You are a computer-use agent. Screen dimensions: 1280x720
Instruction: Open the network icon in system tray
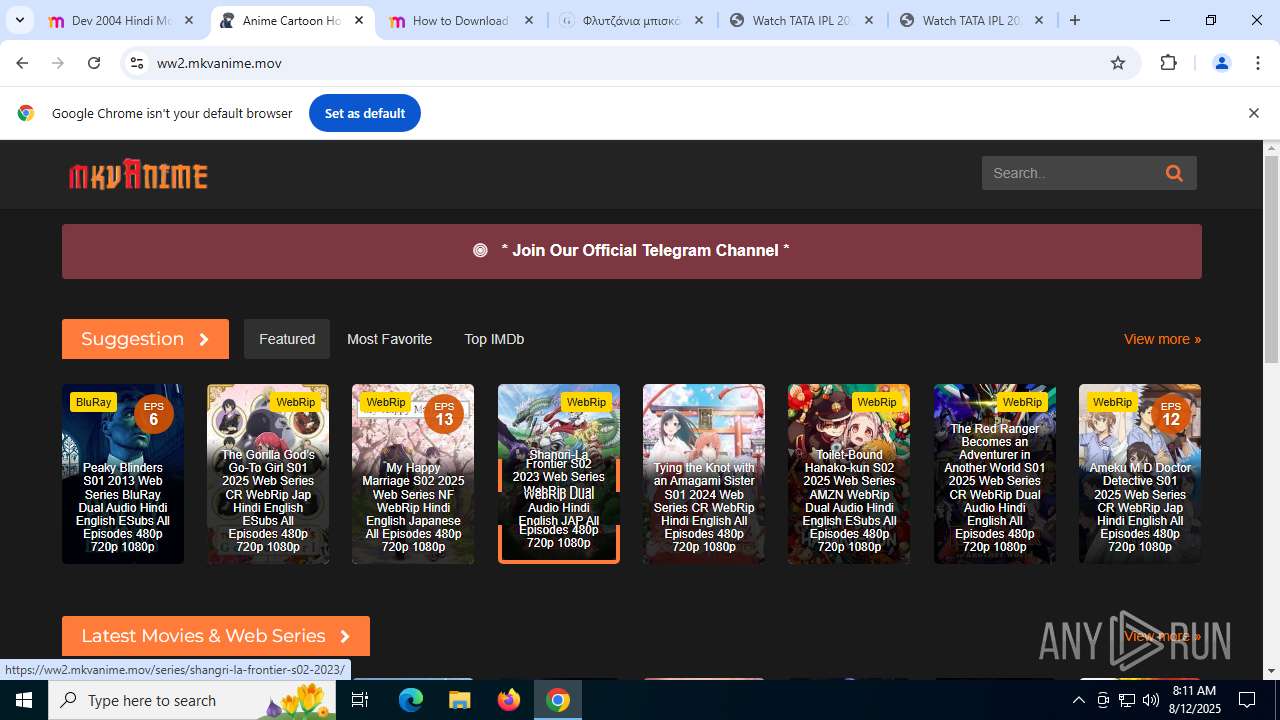pos(1127,700)
